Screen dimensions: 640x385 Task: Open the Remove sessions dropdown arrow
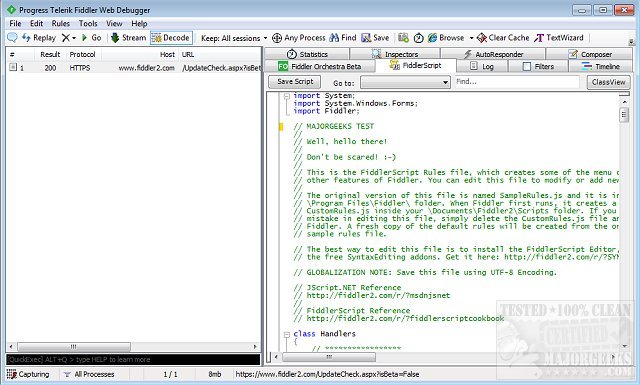(74, 38)
